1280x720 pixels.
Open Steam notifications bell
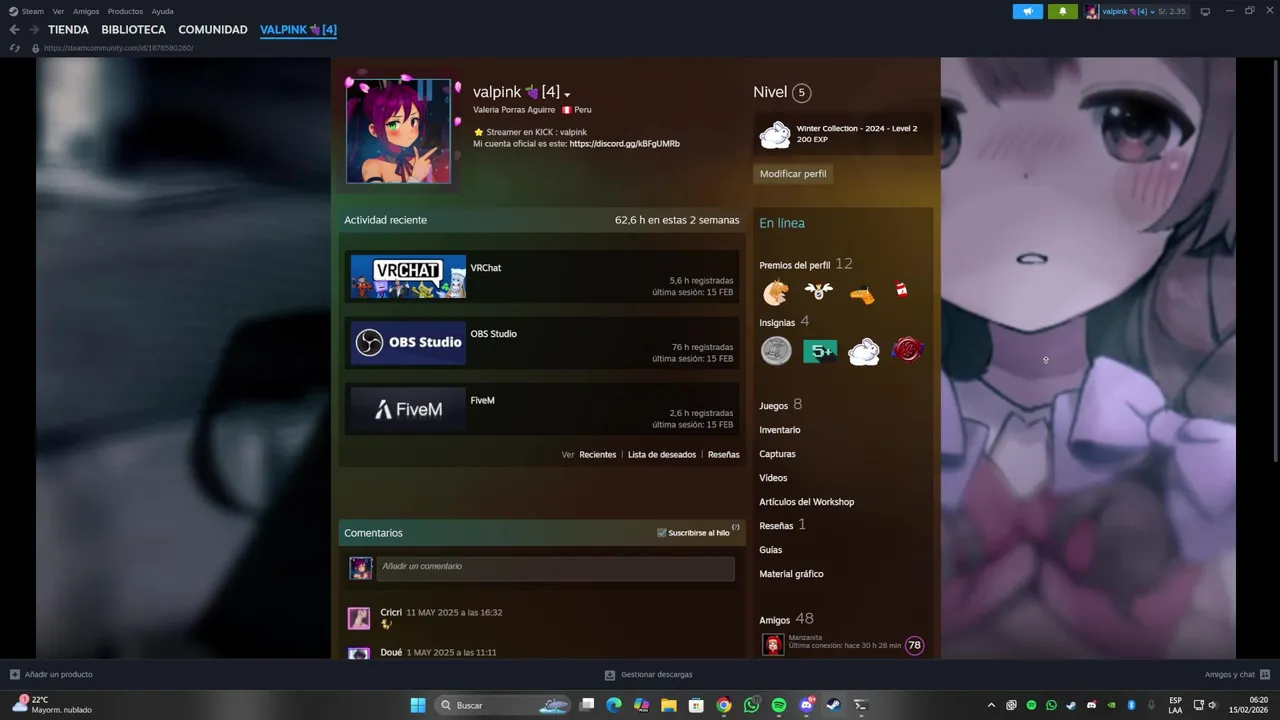pyautogui.click(x=1062, y=12)
